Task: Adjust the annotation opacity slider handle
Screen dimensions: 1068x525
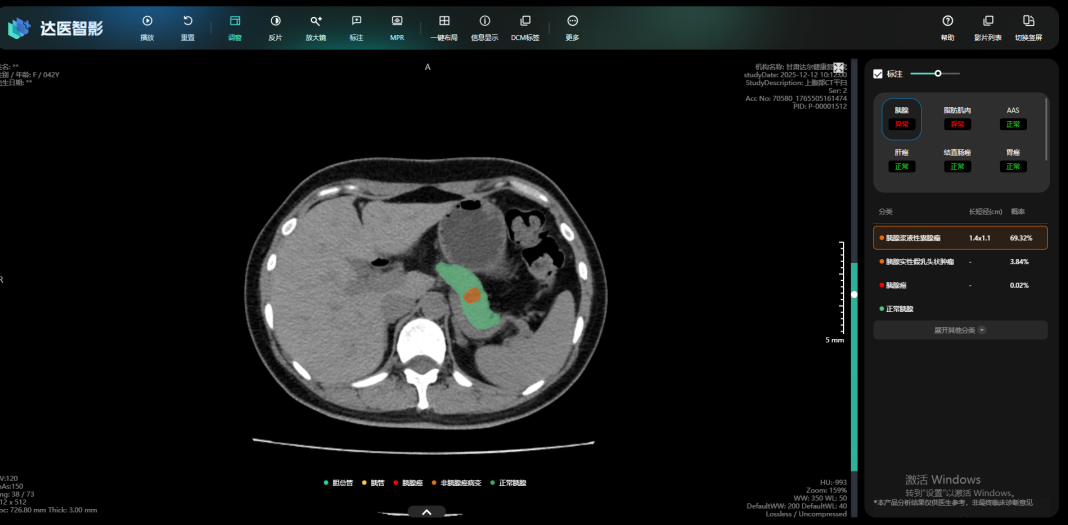Action: (x=938, y=73)
